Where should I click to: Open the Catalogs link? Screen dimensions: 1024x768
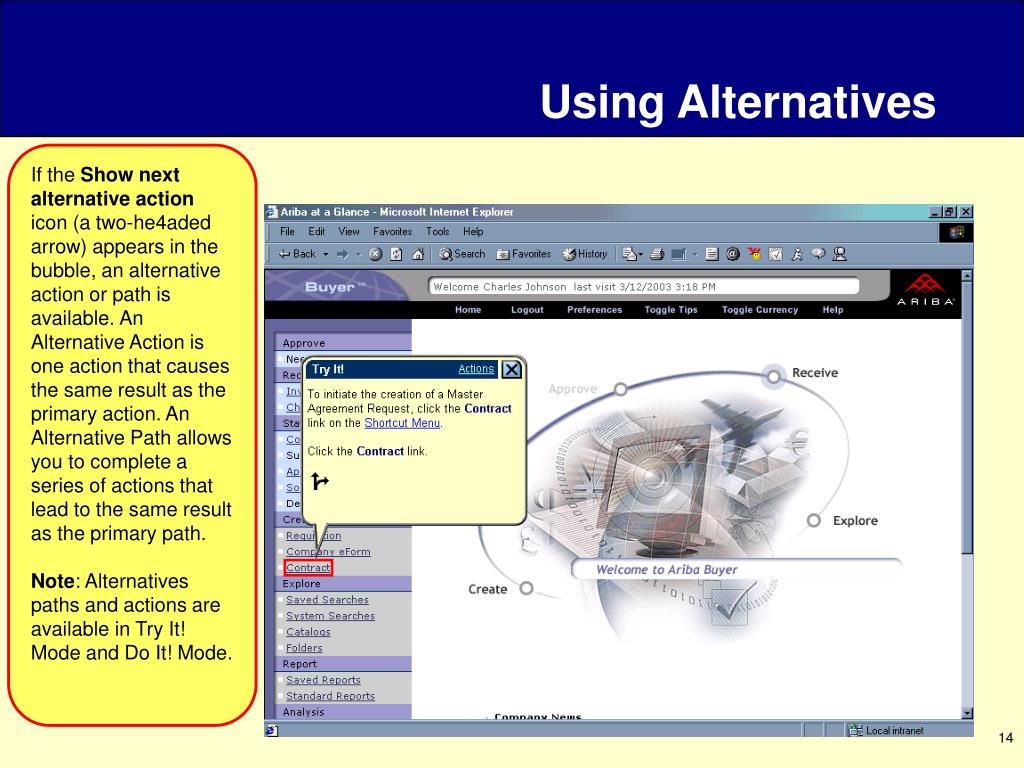tap(308, 632)
